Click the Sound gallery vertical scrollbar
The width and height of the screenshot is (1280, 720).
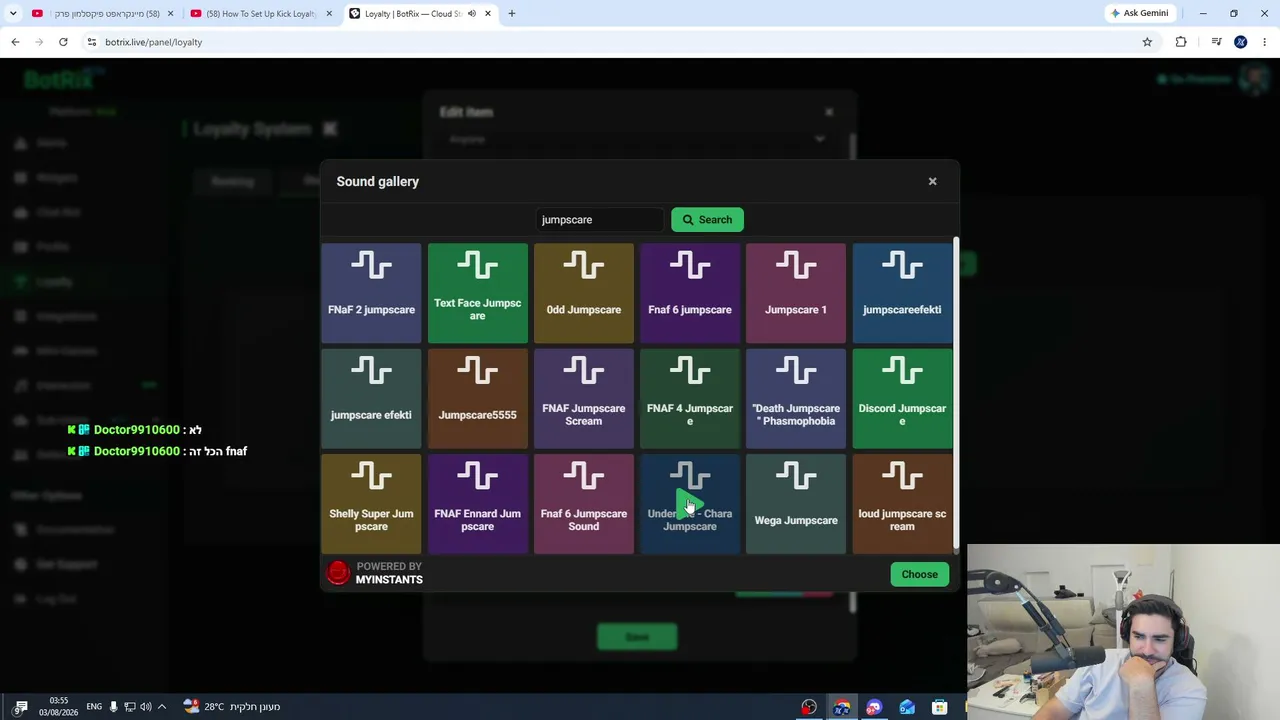pos(956,395)
